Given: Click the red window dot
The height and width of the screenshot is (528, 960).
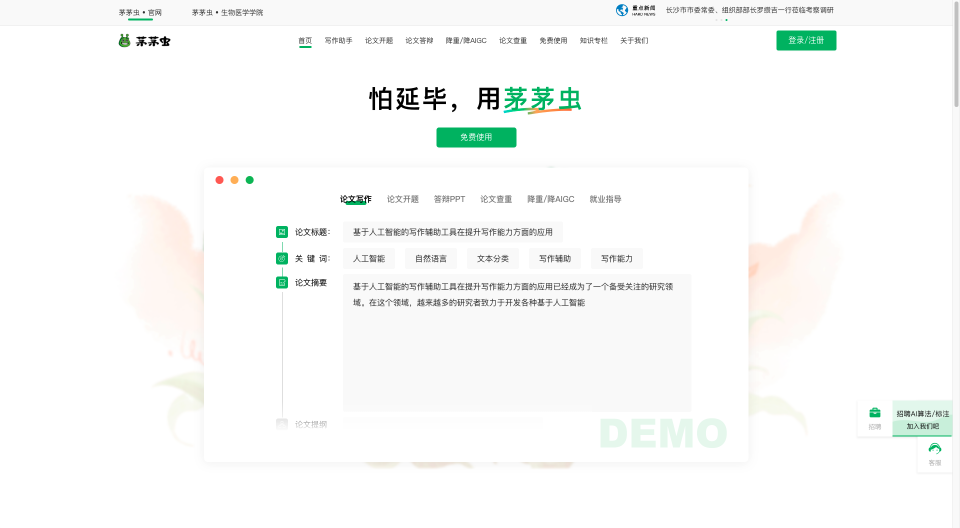Looking at the screenshot, I should (x=219, y=180).
